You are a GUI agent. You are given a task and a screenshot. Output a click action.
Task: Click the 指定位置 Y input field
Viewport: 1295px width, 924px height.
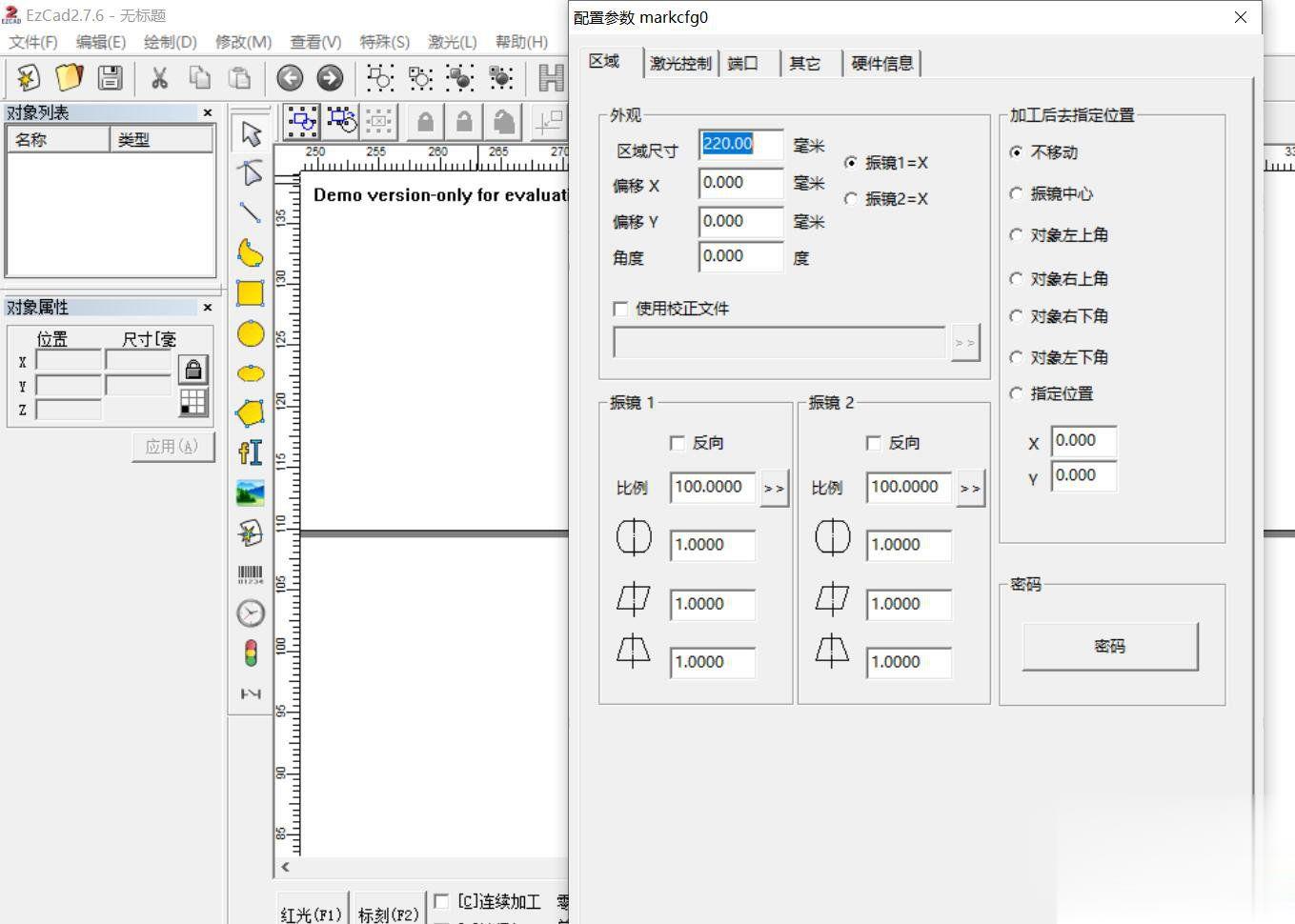click(1083, 475)
